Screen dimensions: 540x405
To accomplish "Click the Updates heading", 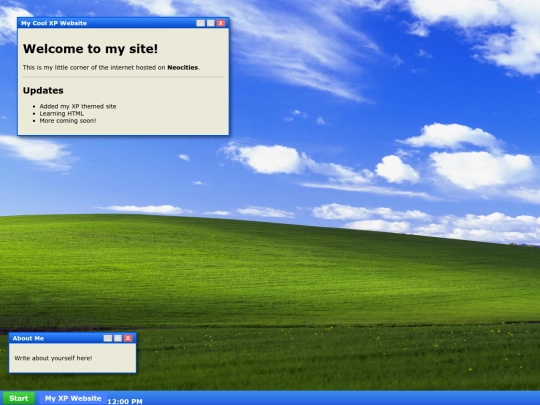I will click(x=43, y=91).
